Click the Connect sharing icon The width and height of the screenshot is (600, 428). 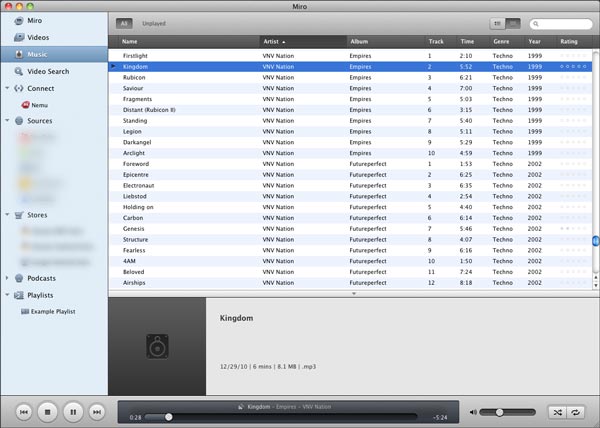point(18,88)
